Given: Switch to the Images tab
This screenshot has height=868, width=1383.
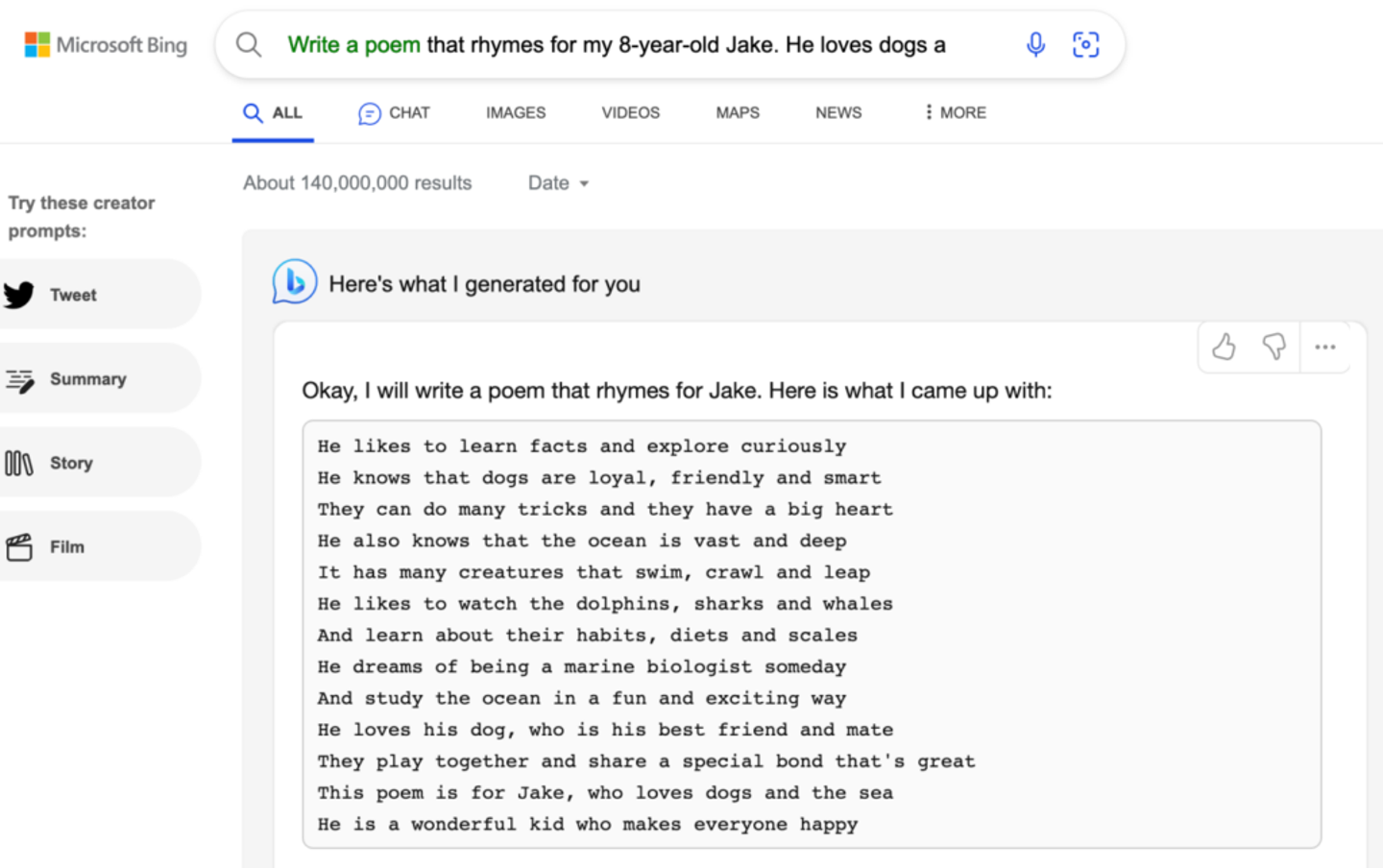Looking at the screenshot, I should [516, 113].
